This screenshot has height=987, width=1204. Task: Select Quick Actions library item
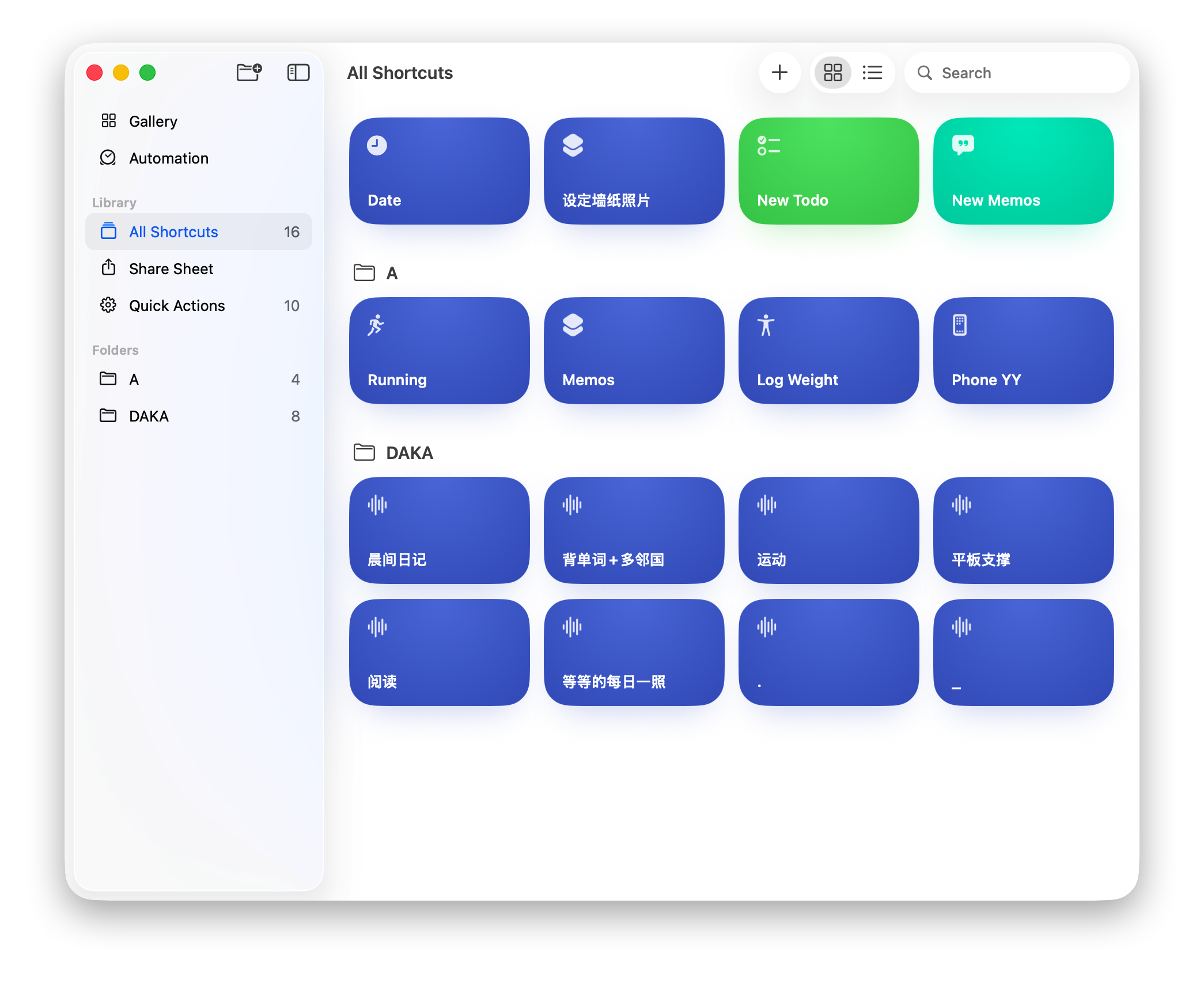tap(176, 306)
